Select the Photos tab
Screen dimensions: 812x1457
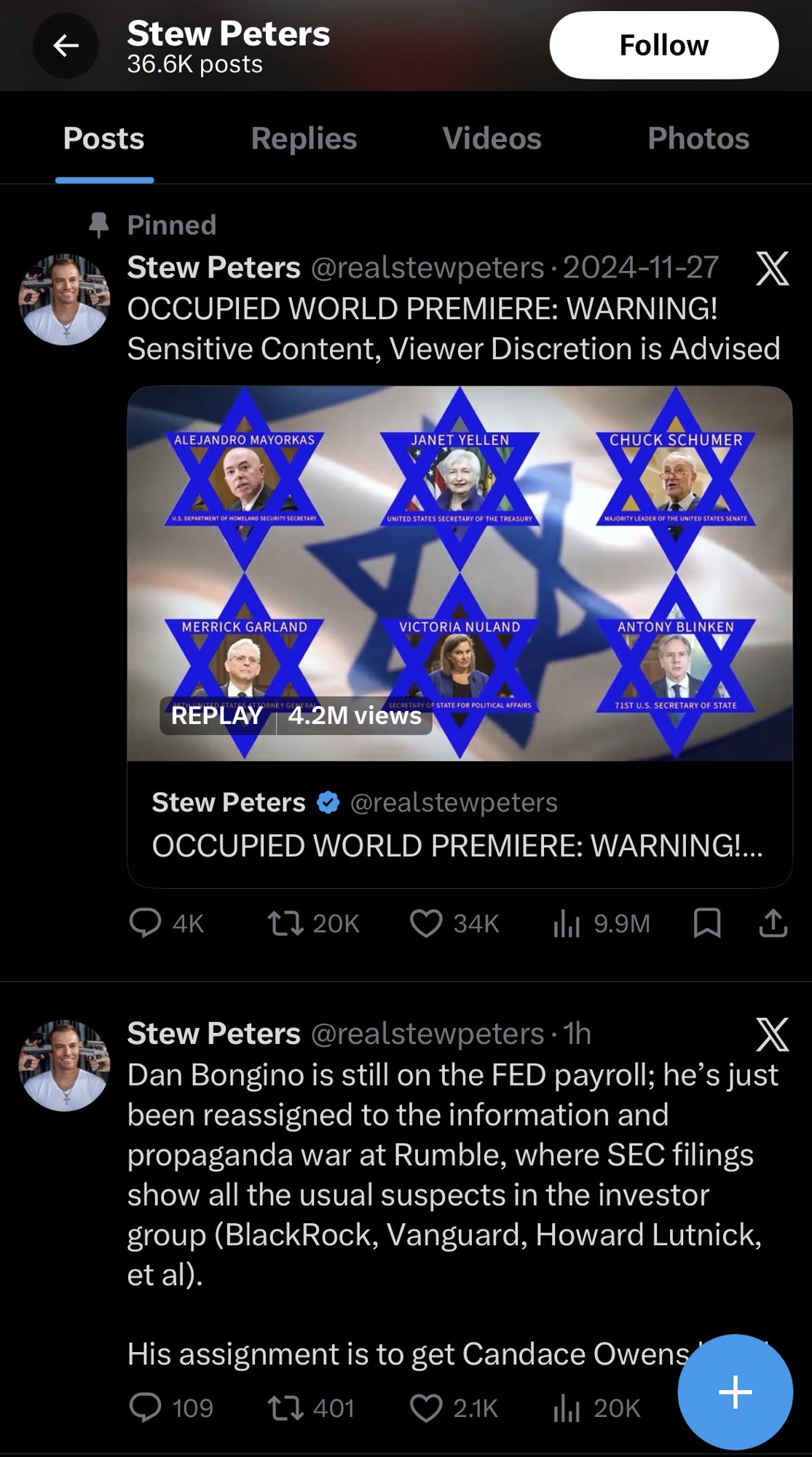tap(698, 138)
